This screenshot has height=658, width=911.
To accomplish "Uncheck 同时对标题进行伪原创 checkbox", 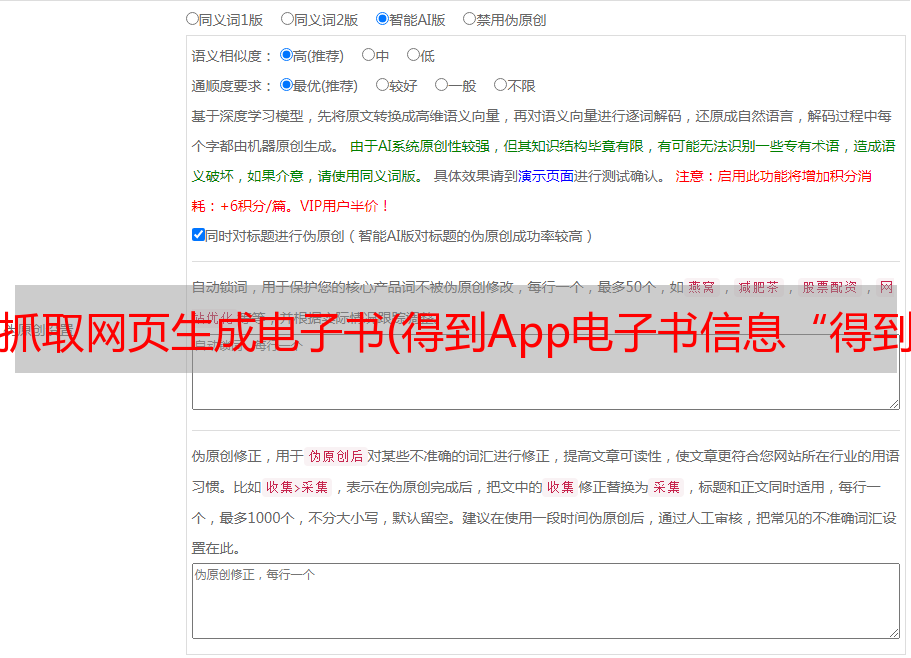I will pyautogui.click(x=198, y=235).
